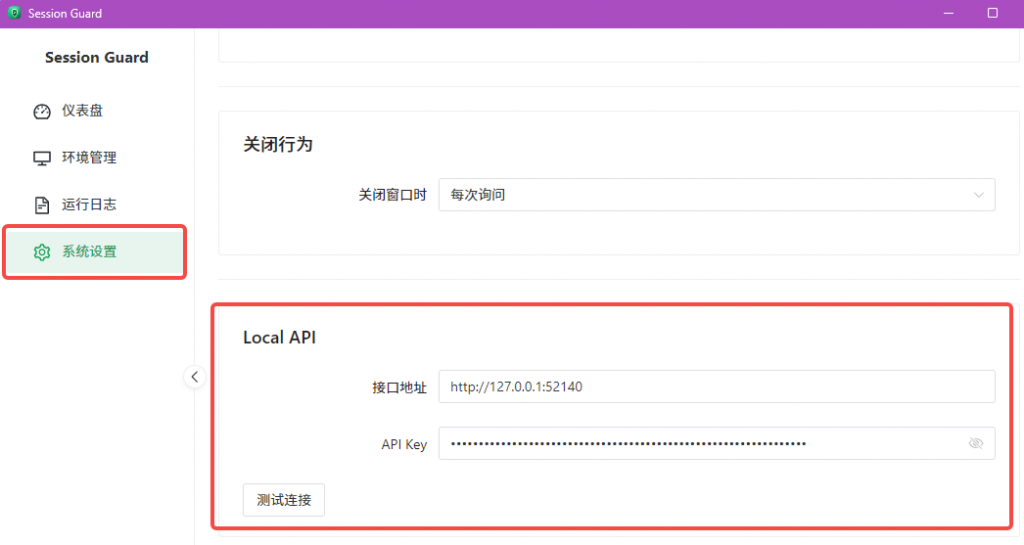This screenshot has width=1024, height=545.
Task: Click into the masked API Key field
Action: 700,443
